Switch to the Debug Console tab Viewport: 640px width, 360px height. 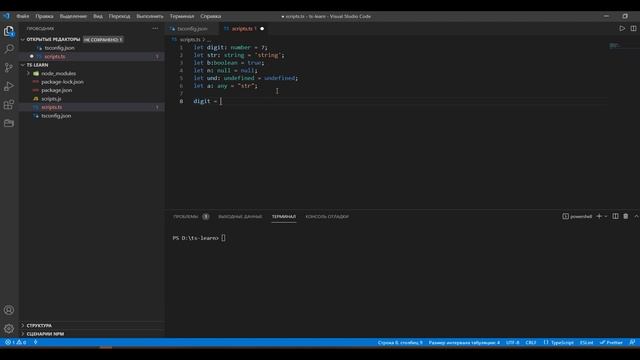327,216
